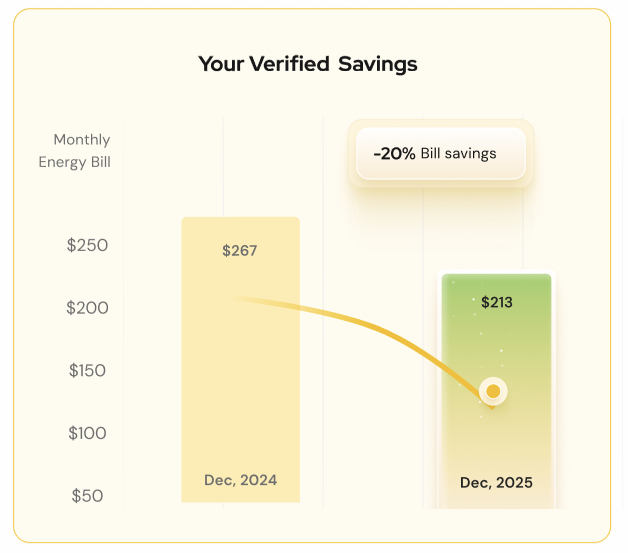The height and width of the screenshot is (553, 628).
Task: Click the -20% Bill savings badge
Action: click(x=441, y=154)
